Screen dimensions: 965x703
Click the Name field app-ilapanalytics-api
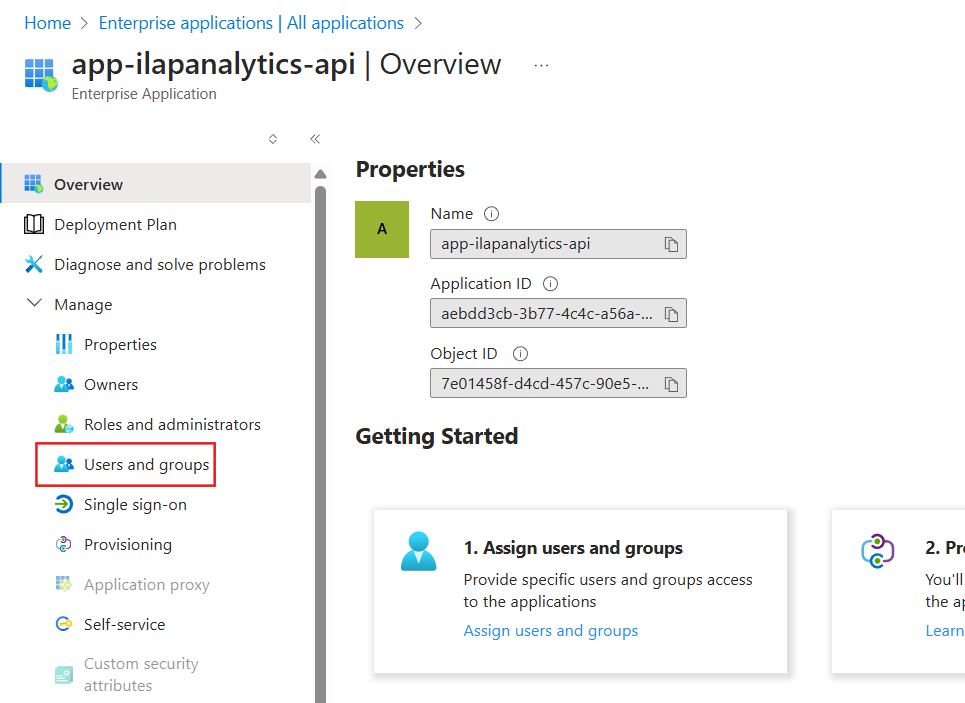point(558,244)
